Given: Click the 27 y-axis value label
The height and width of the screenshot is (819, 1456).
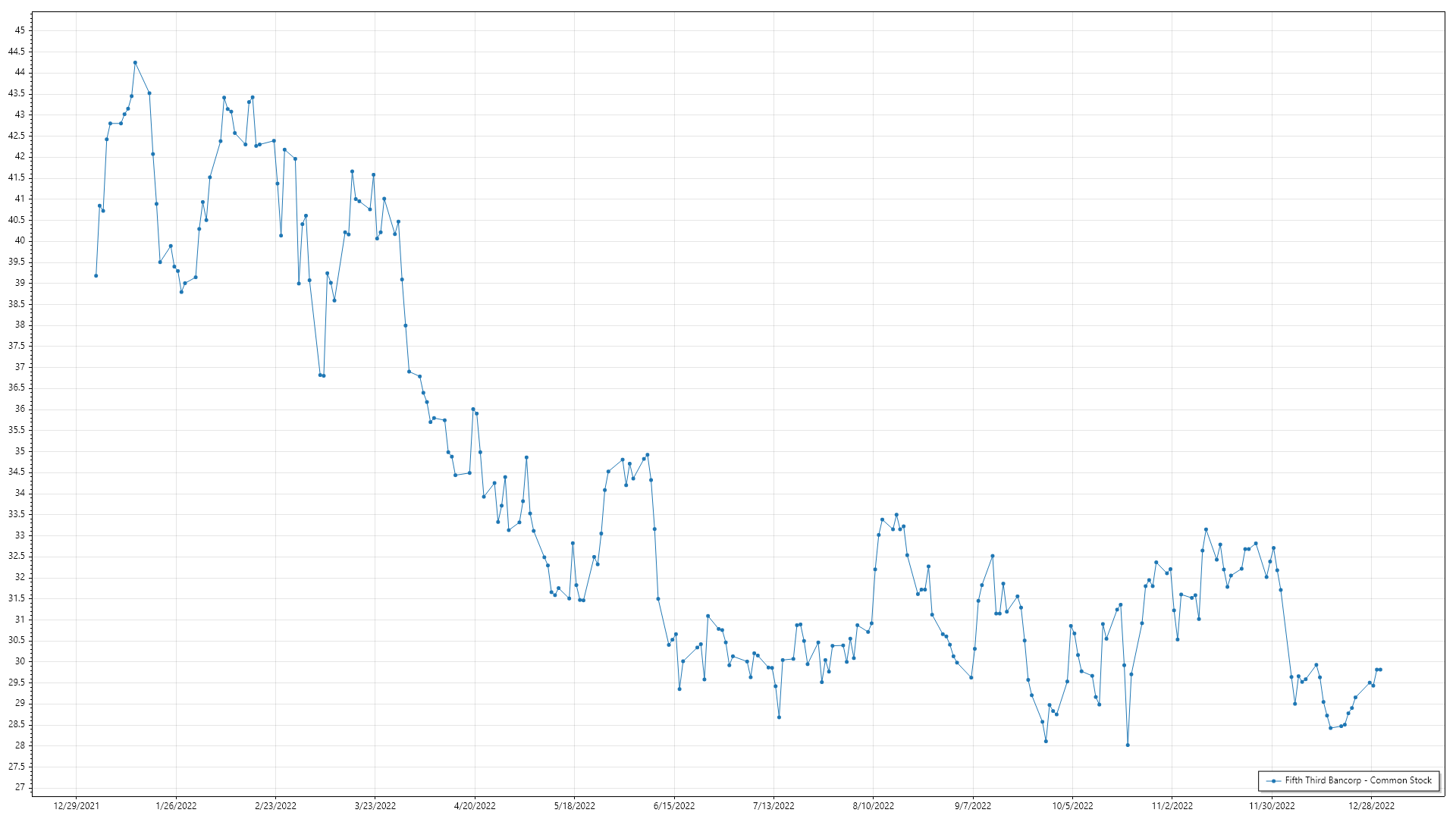Looking at the screenshot, I should pyautogui.click(x=20, y=787).
